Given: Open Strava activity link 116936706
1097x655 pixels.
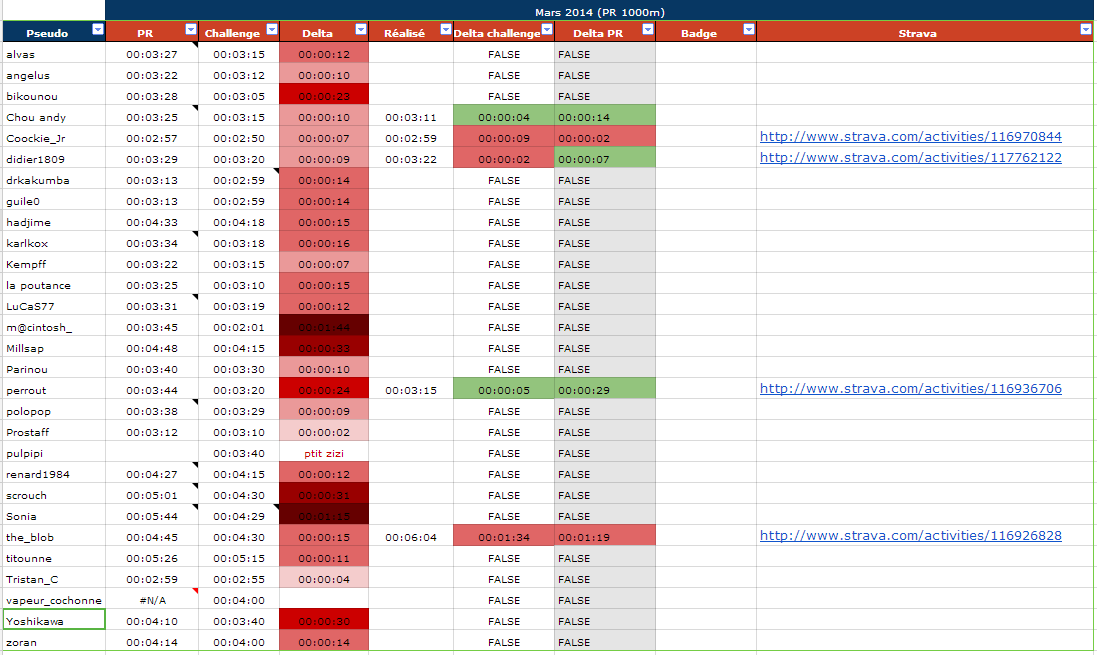Looking at the screenshot, I should pos(910,388).
